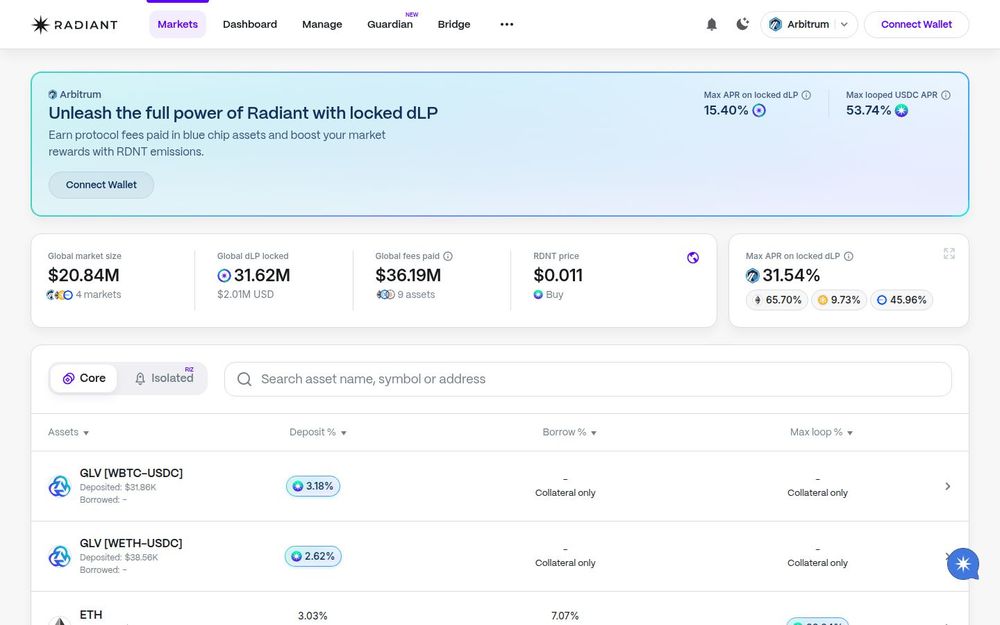
Task: Open the Dashboard tab
Action: 250,24
